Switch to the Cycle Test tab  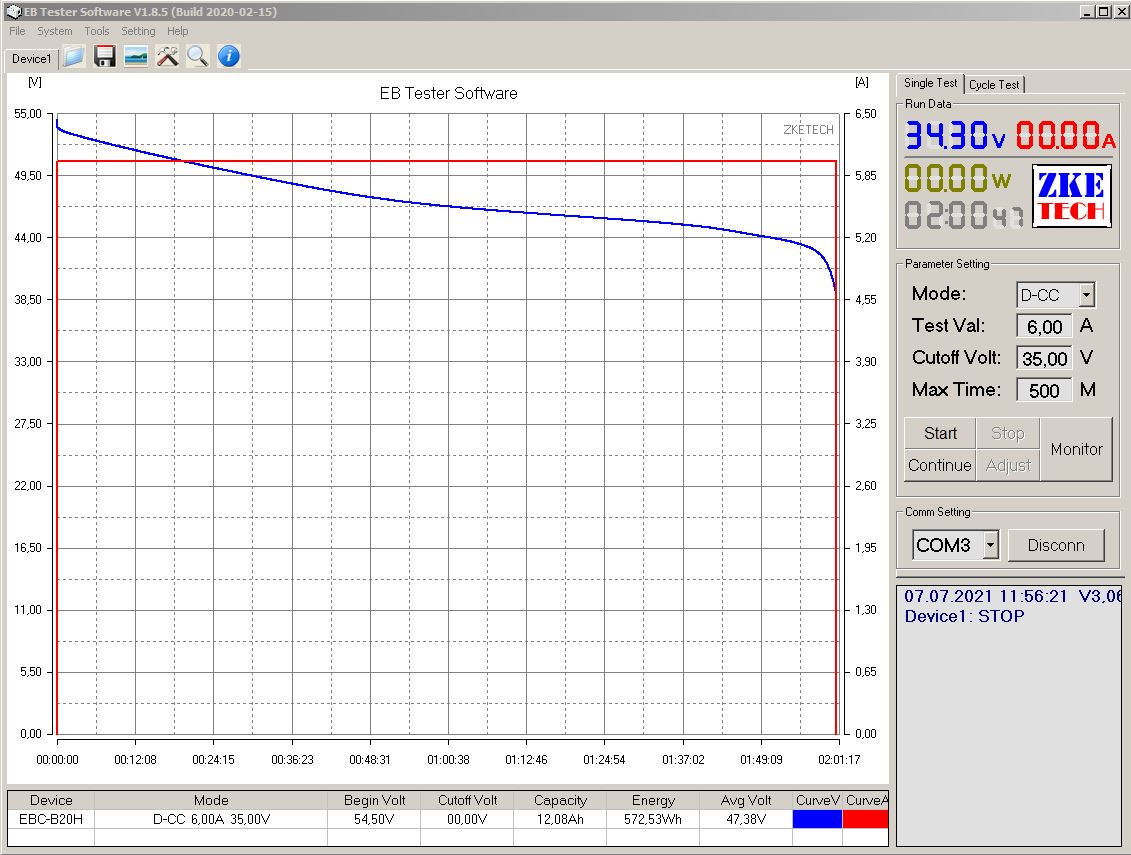point(994,85)
